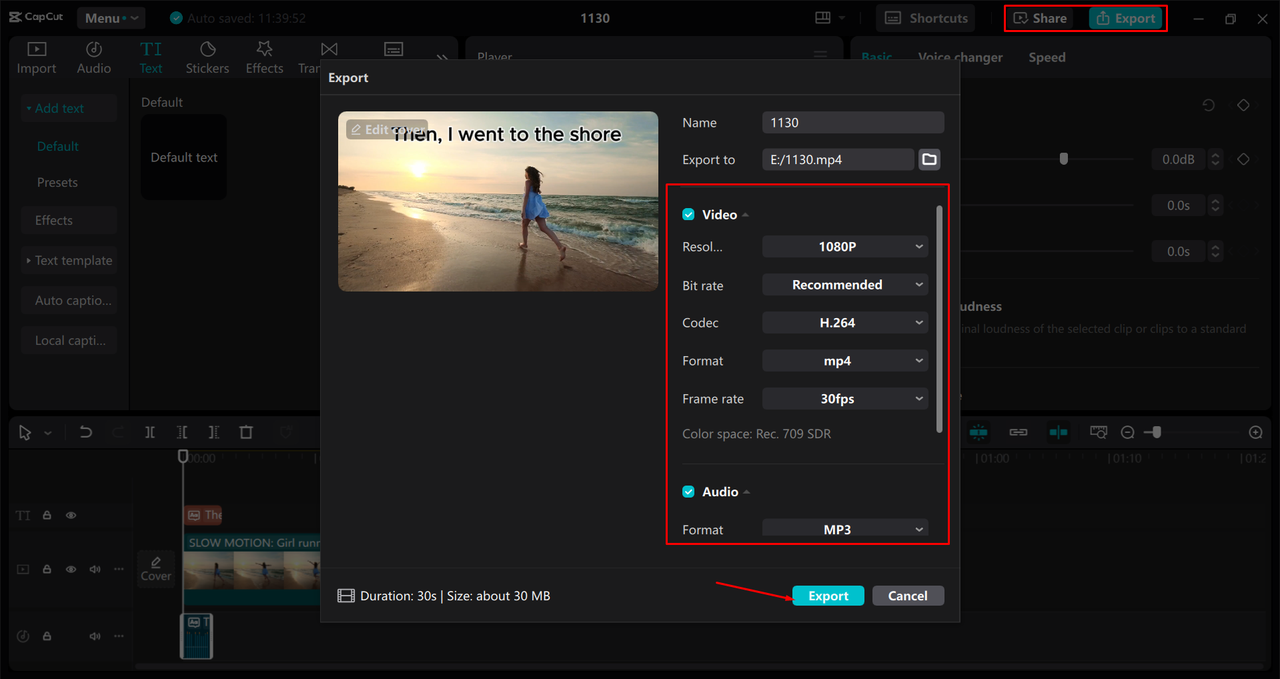The height and width of the screenshot is (679, 1280).
Task: Click the timeline zoom-in magnifier
Action: 1256,432
